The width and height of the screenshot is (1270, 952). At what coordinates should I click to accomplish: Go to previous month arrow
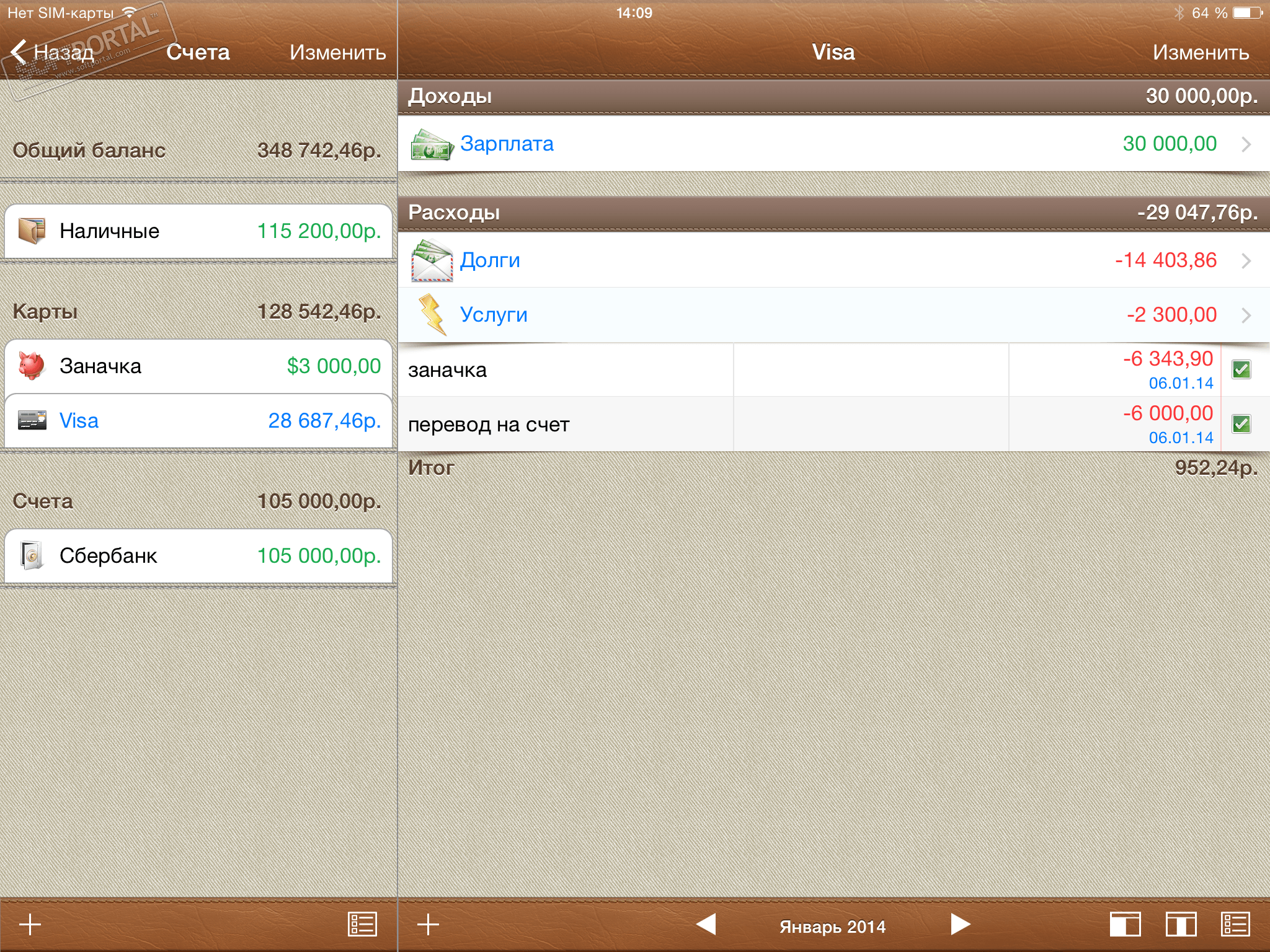pos(706,924)
